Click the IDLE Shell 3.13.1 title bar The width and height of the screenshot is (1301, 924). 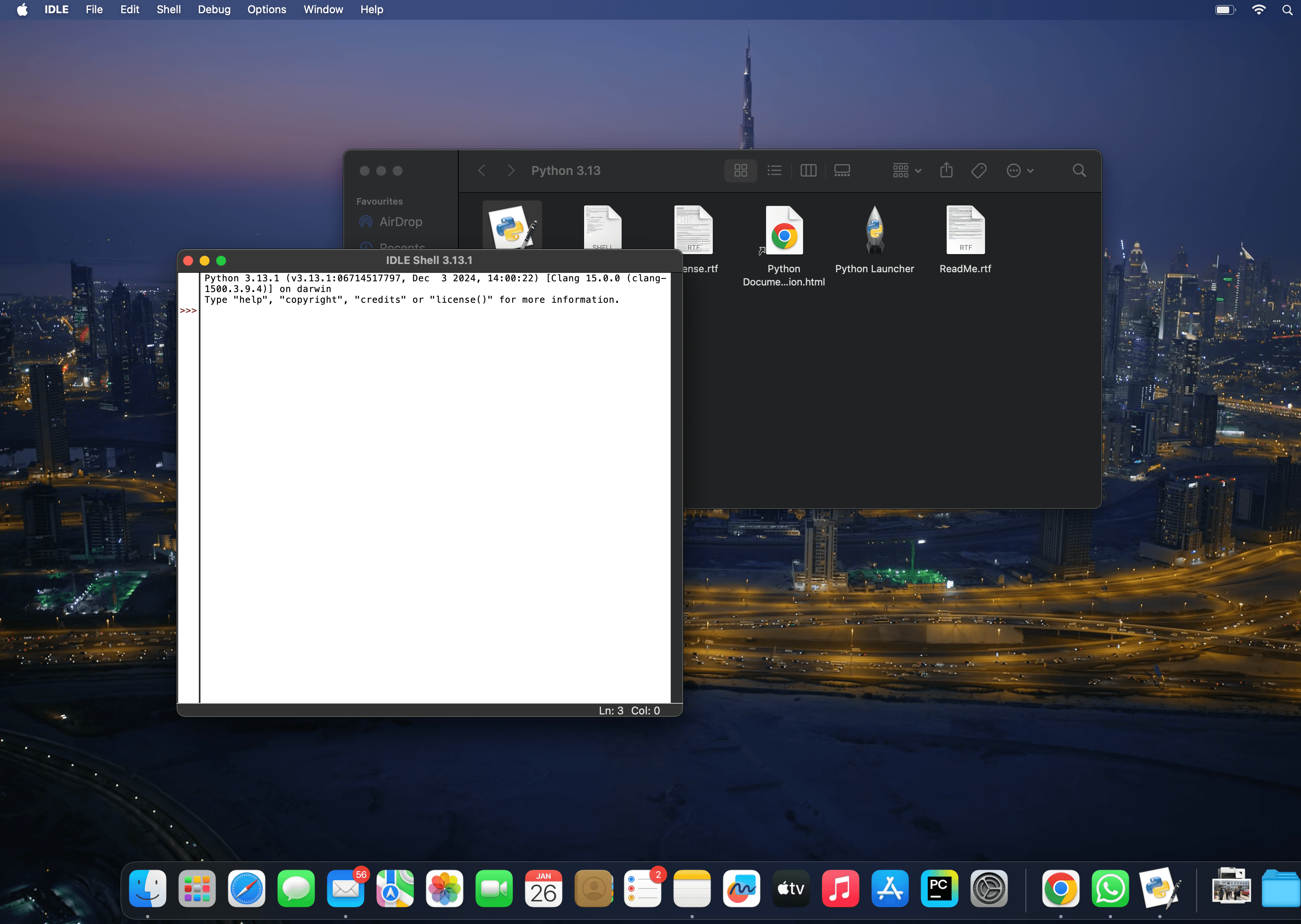coord(429,260)
